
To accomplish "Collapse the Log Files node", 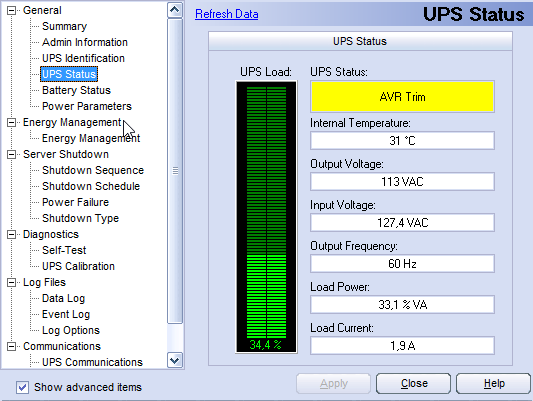I will pyautogui.click(x=11, y=282).
